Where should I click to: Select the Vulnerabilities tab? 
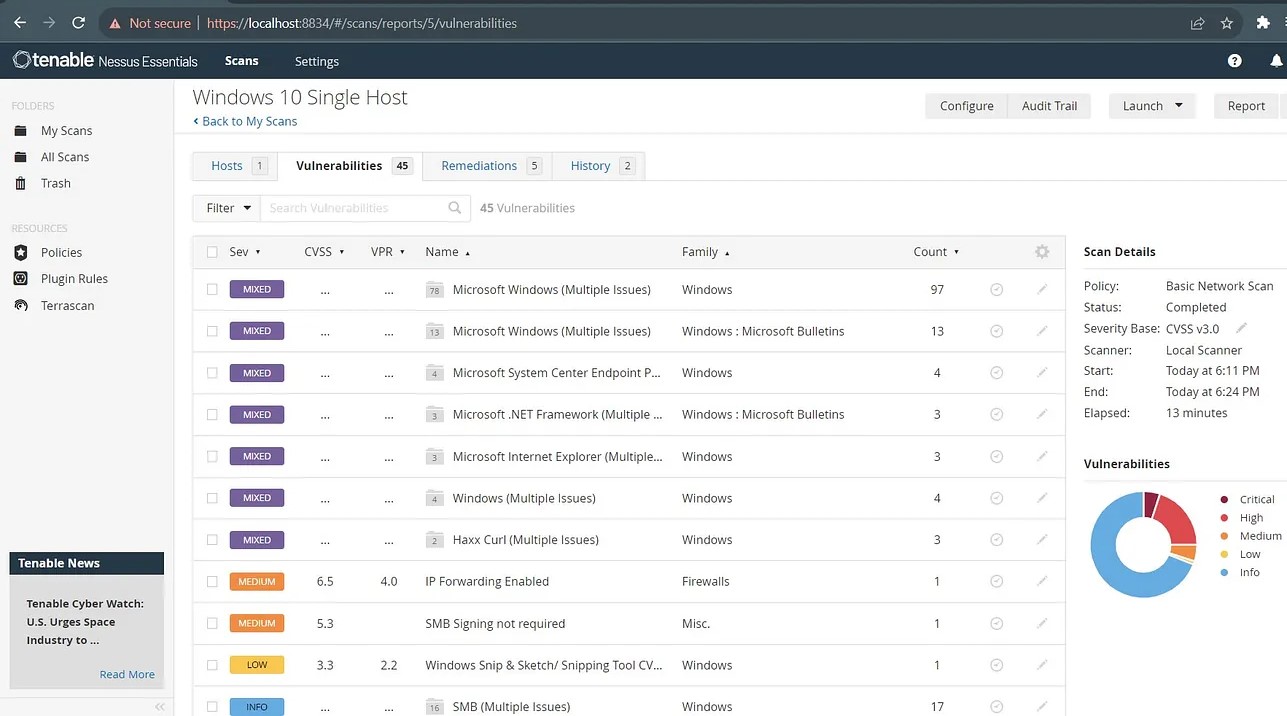pos(350,166)
